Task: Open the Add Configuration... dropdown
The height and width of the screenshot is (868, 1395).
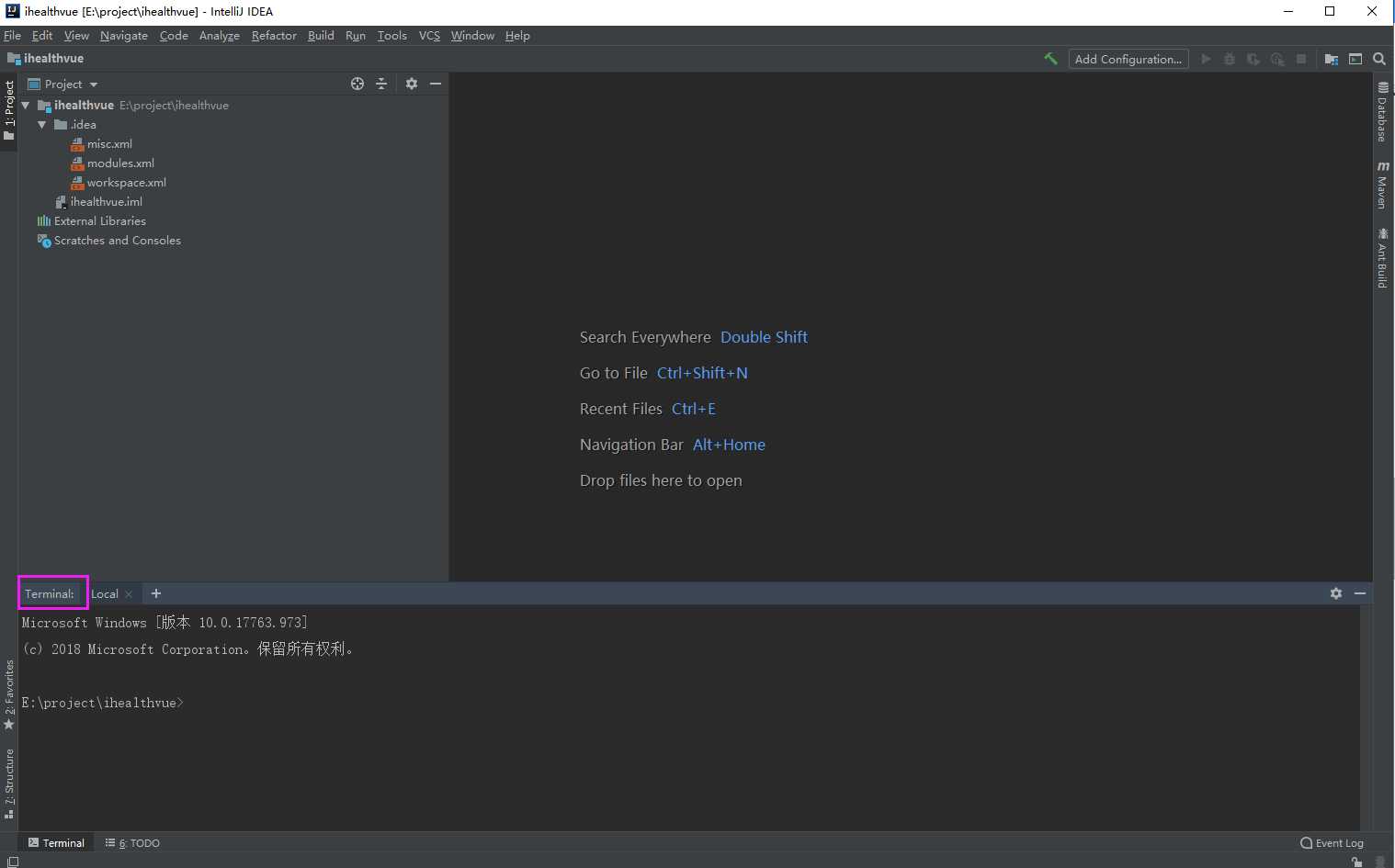Action: 1128,59
